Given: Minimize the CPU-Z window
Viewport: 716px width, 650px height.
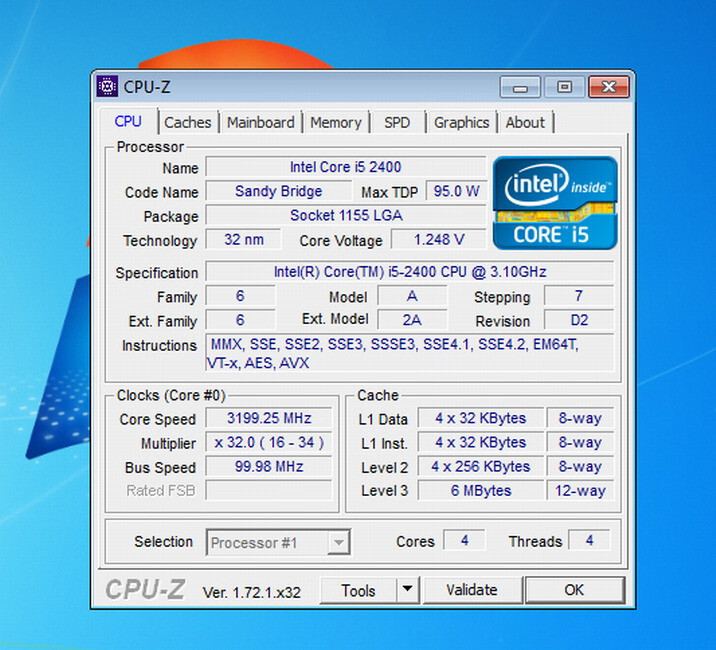Looking at the screenshot, I should tap(520, 87).
